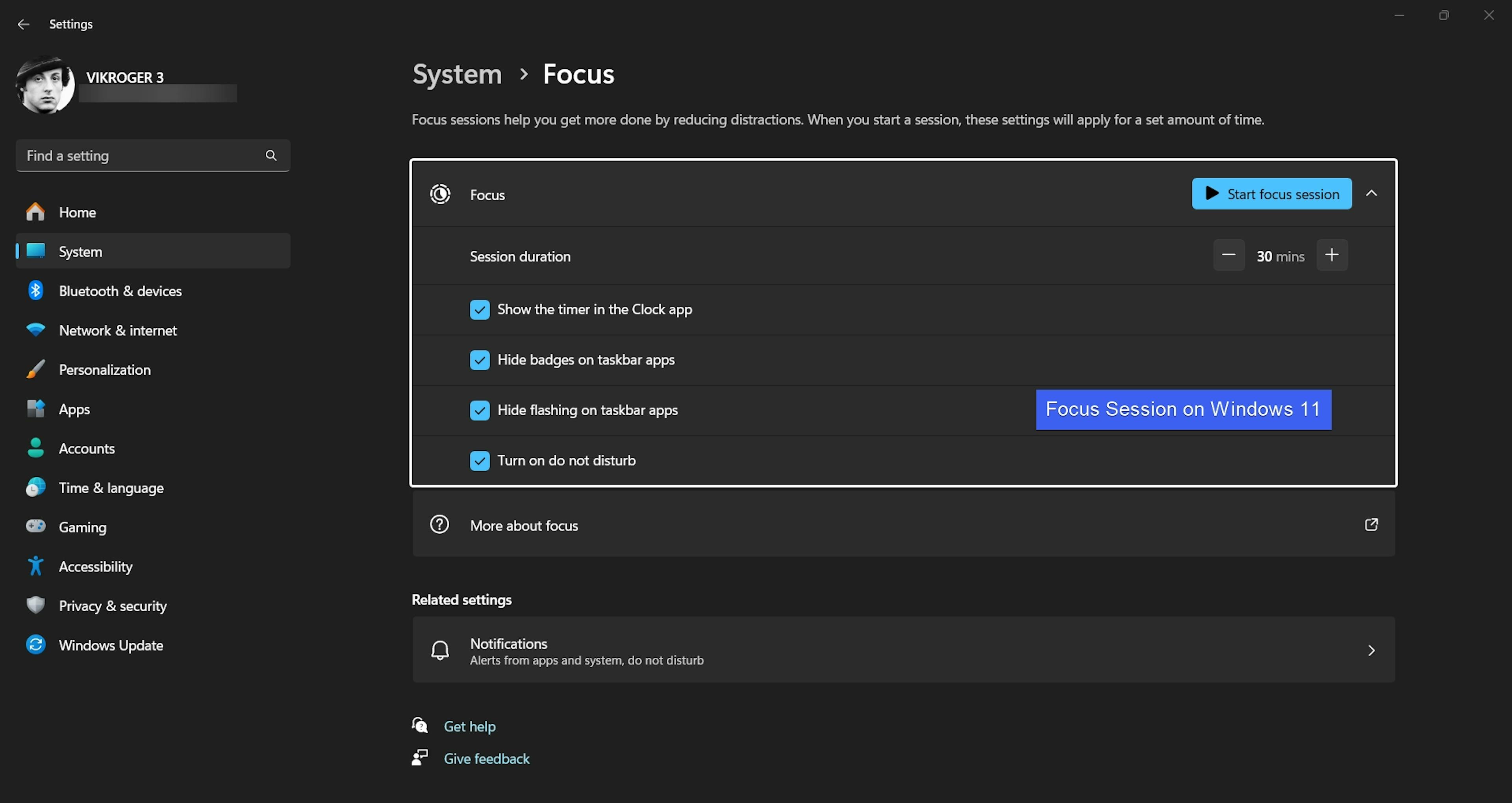
Task: Click the Windows Update sync icon
Action: (36, 644)
